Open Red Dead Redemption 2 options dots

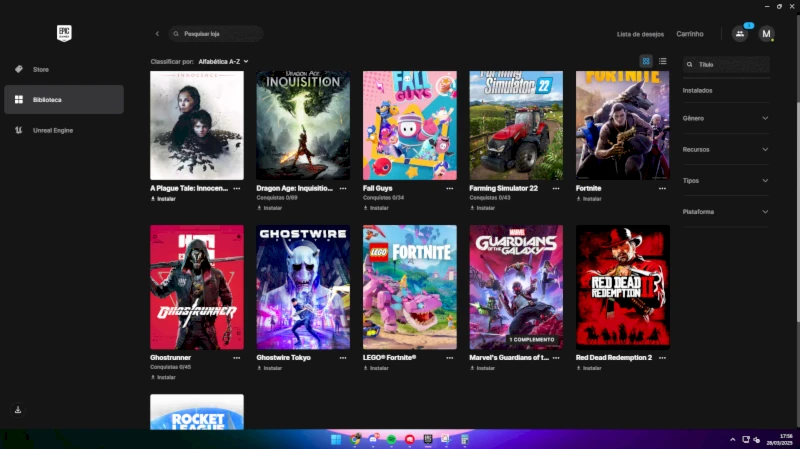coord(662,358)
